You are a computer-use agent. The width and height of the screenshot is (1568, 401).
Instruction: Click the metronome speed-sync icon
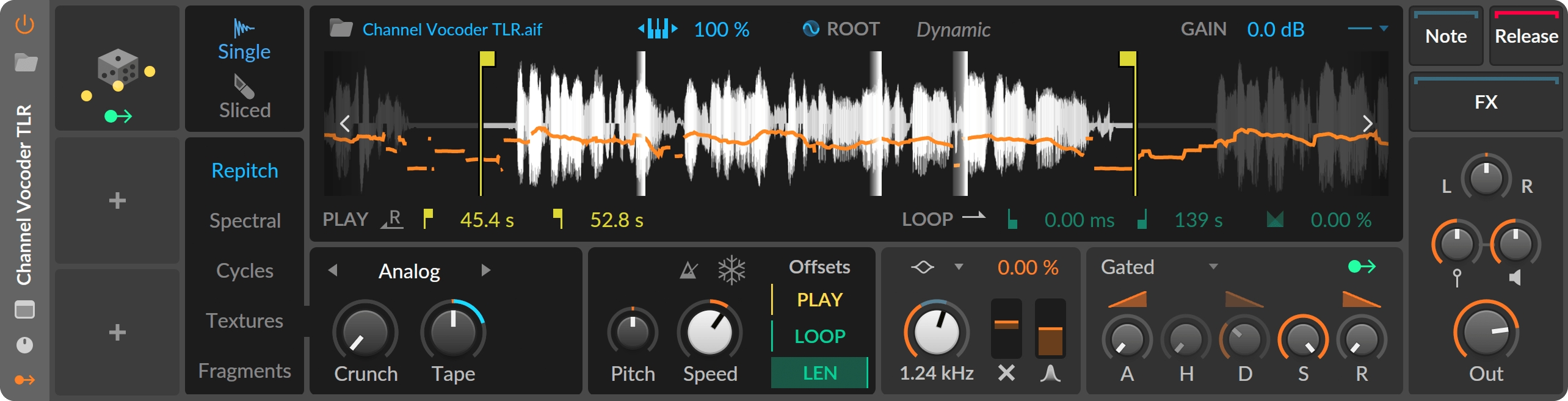[689, 270]
